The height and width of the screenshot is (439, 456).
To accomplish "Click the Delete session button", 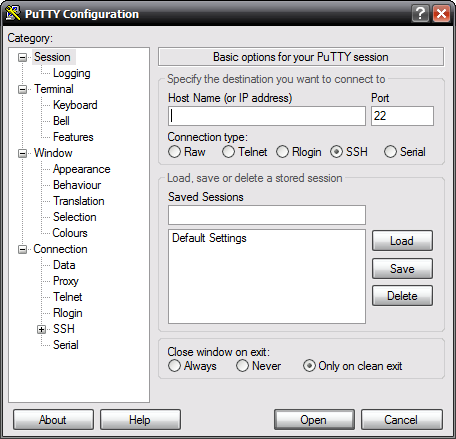I will coord(402,296).
